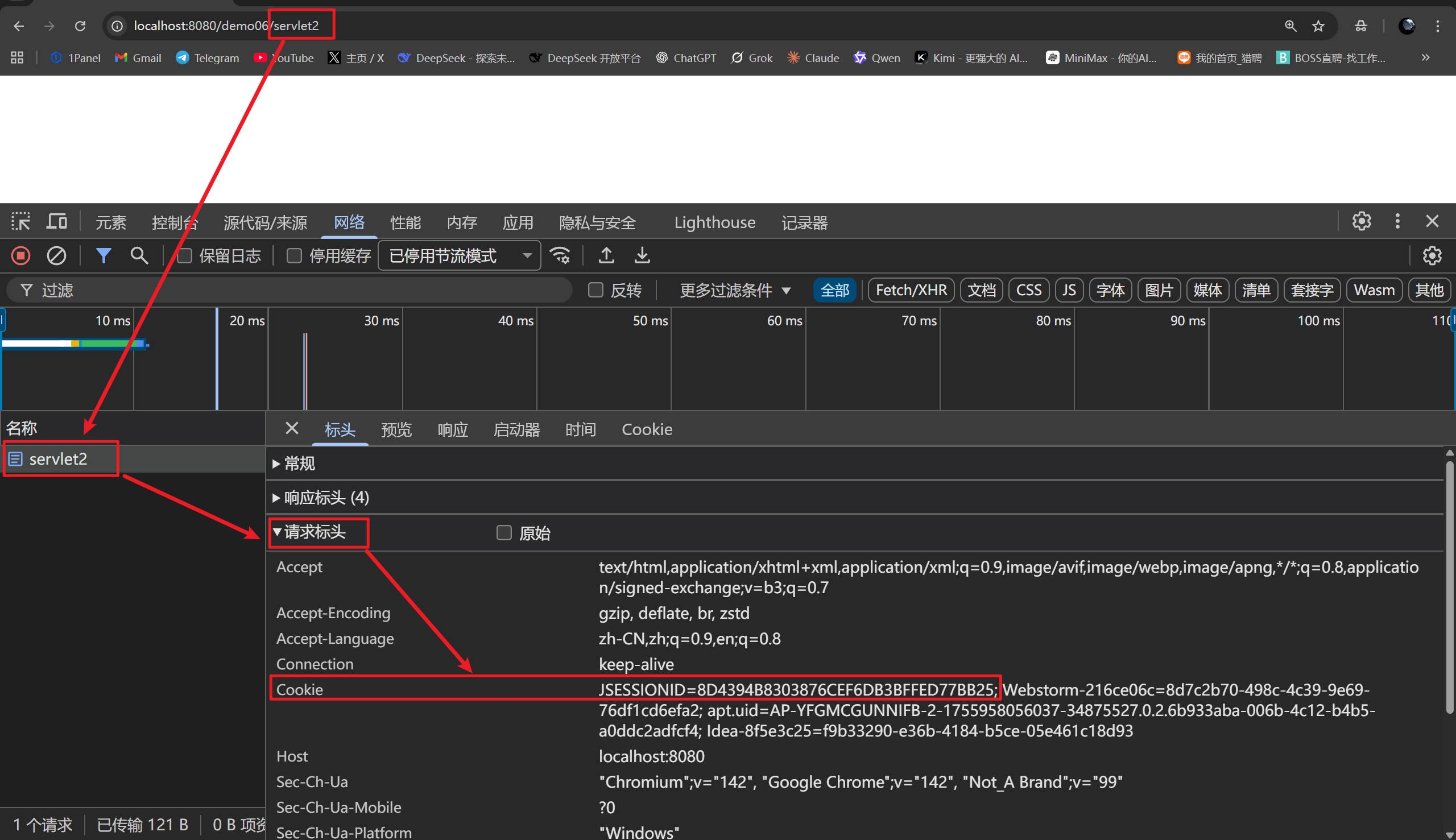Expand the 常规 section
The width and height of the screenshot is (1456, 840).
(x=297, y=464)
